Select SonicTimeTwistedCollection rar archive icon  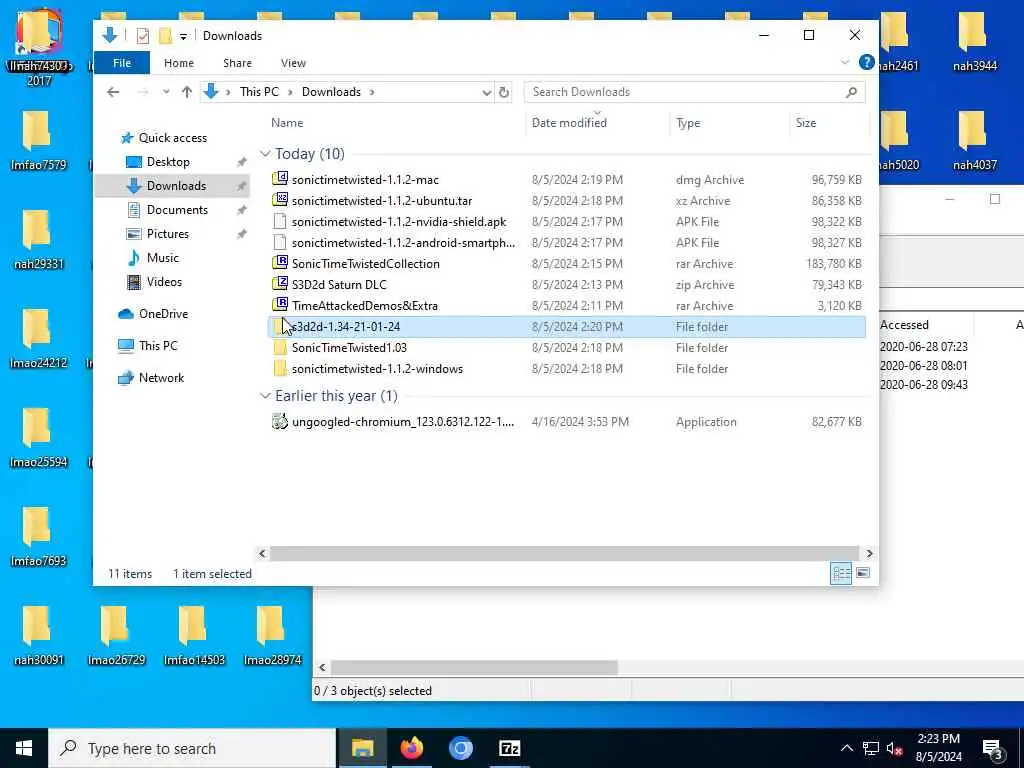tap(280, 263)
